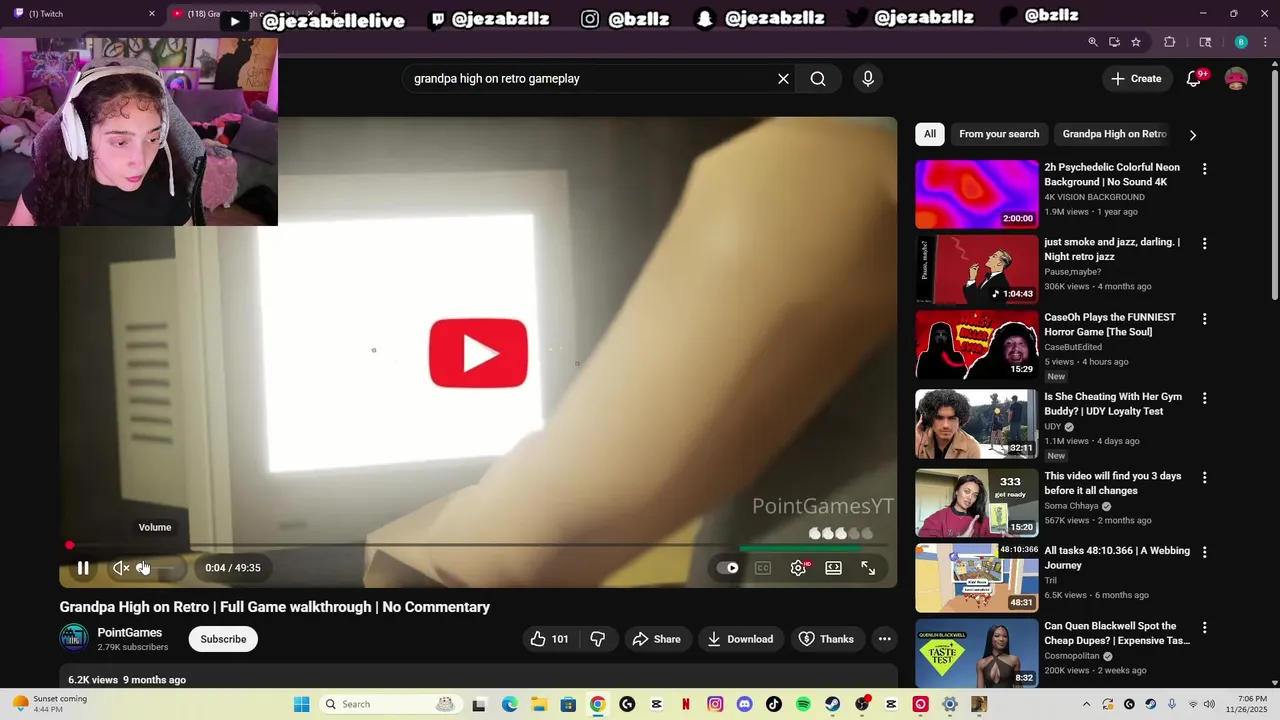Like the video with thumbs up
This screenshot has height=720, width=1280.
click(550, 639)
